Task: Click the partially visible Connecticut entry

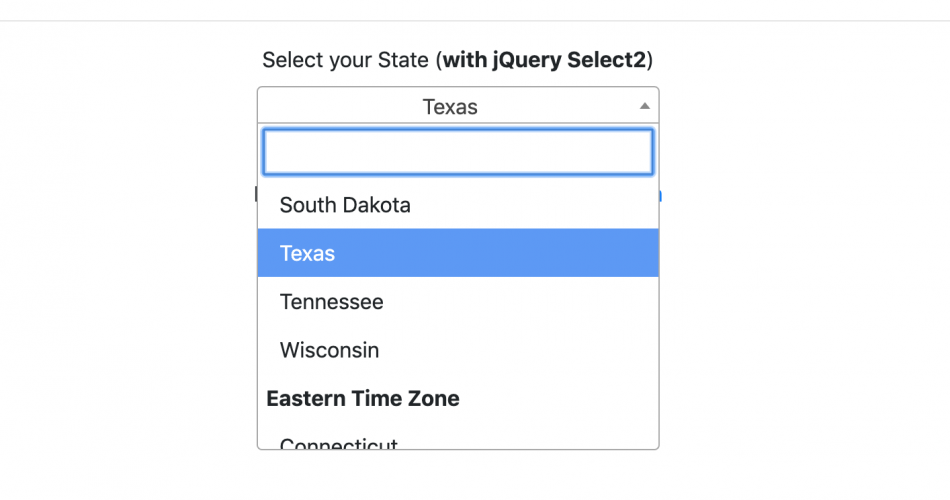Action: pos(339,443)
